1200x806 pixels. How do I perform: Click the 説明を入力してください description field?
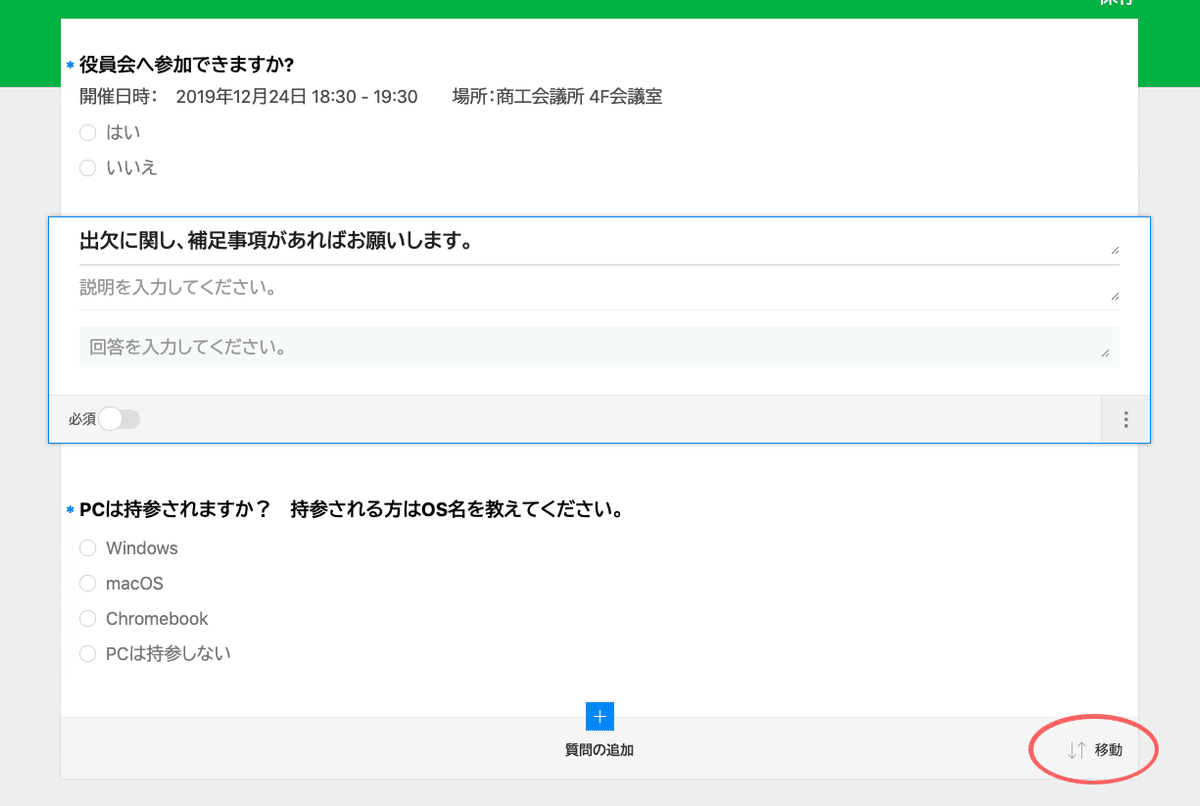tap(400, 288)
